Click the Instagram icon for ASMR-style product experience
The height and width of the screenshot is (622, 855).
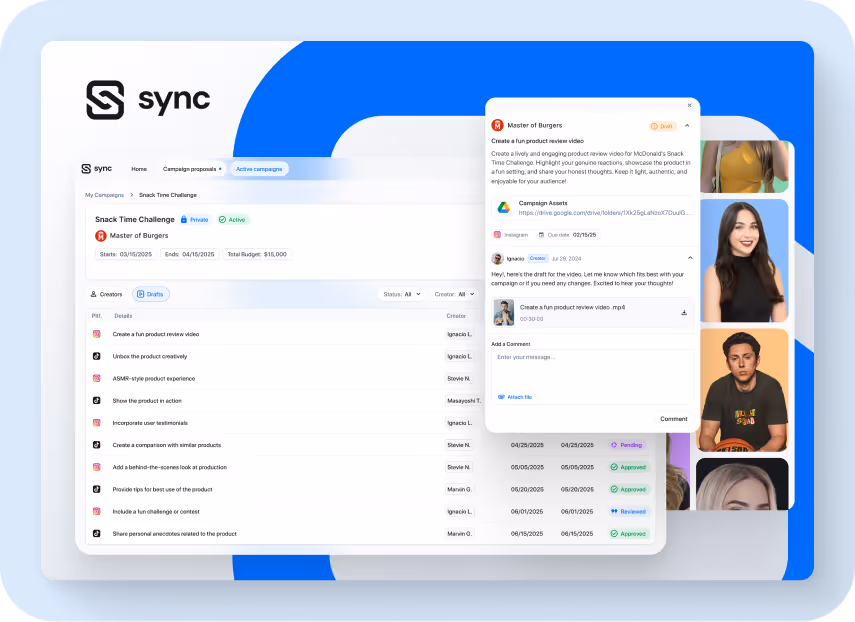[x=97, y=378]
